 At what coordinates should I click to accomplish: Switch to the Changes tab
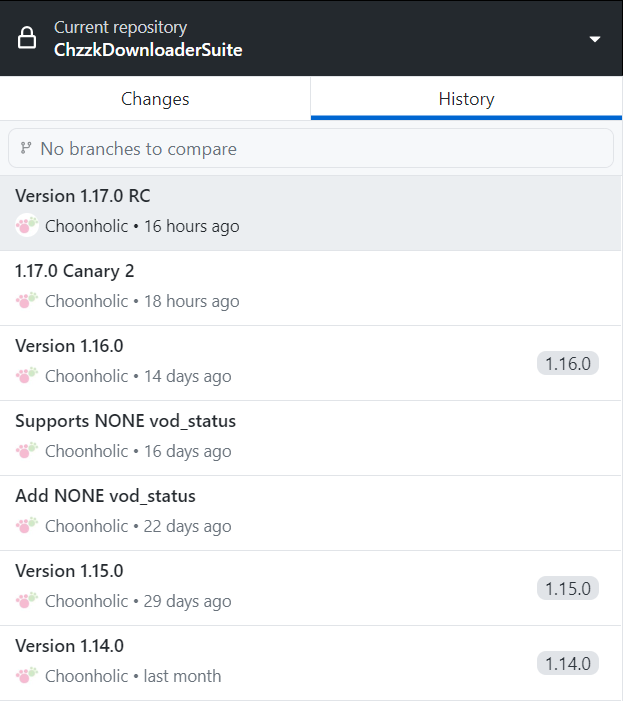click(155, 99)
